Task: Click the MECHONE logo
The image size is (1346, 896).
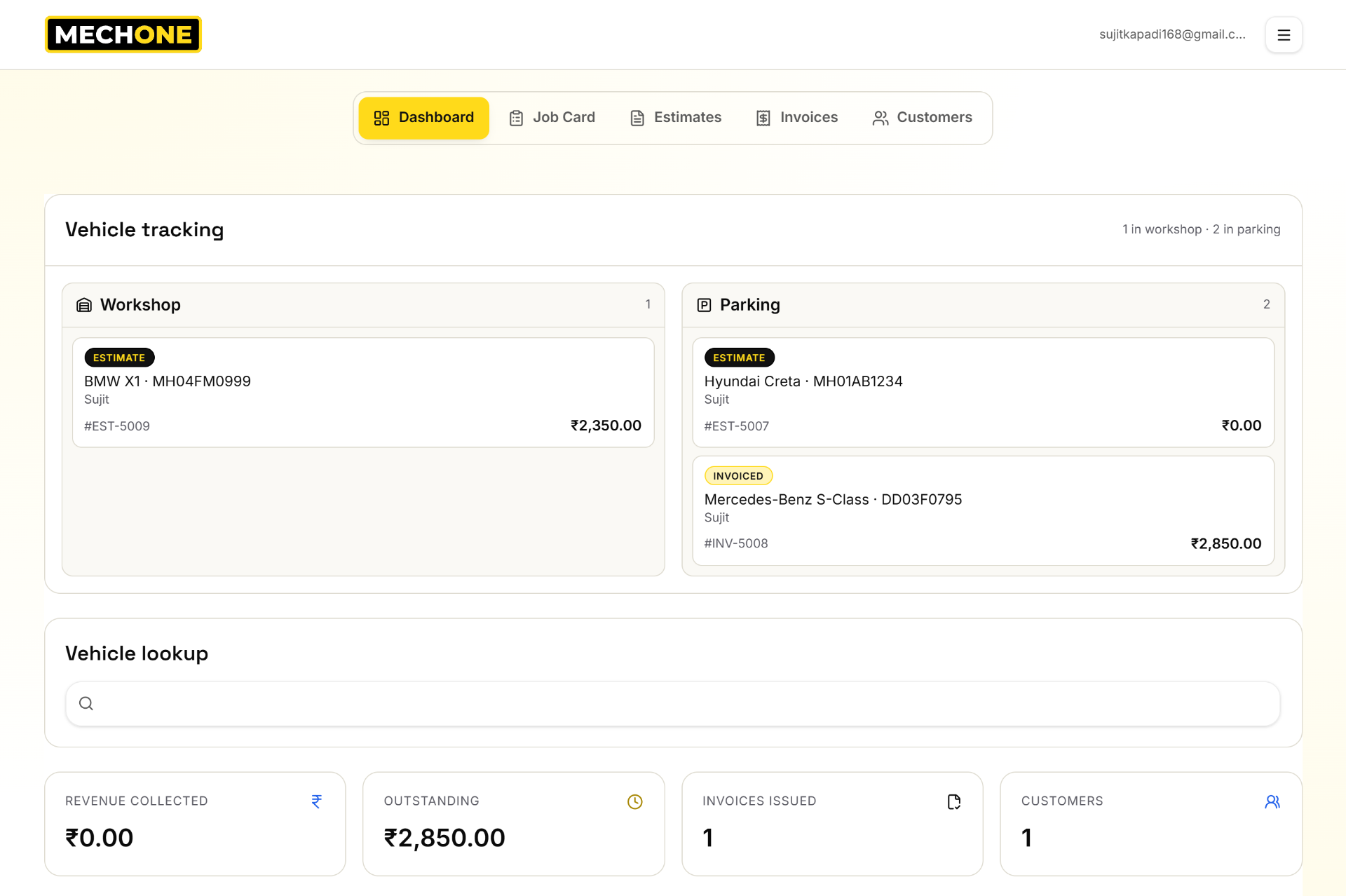Action: coord(123,34)
